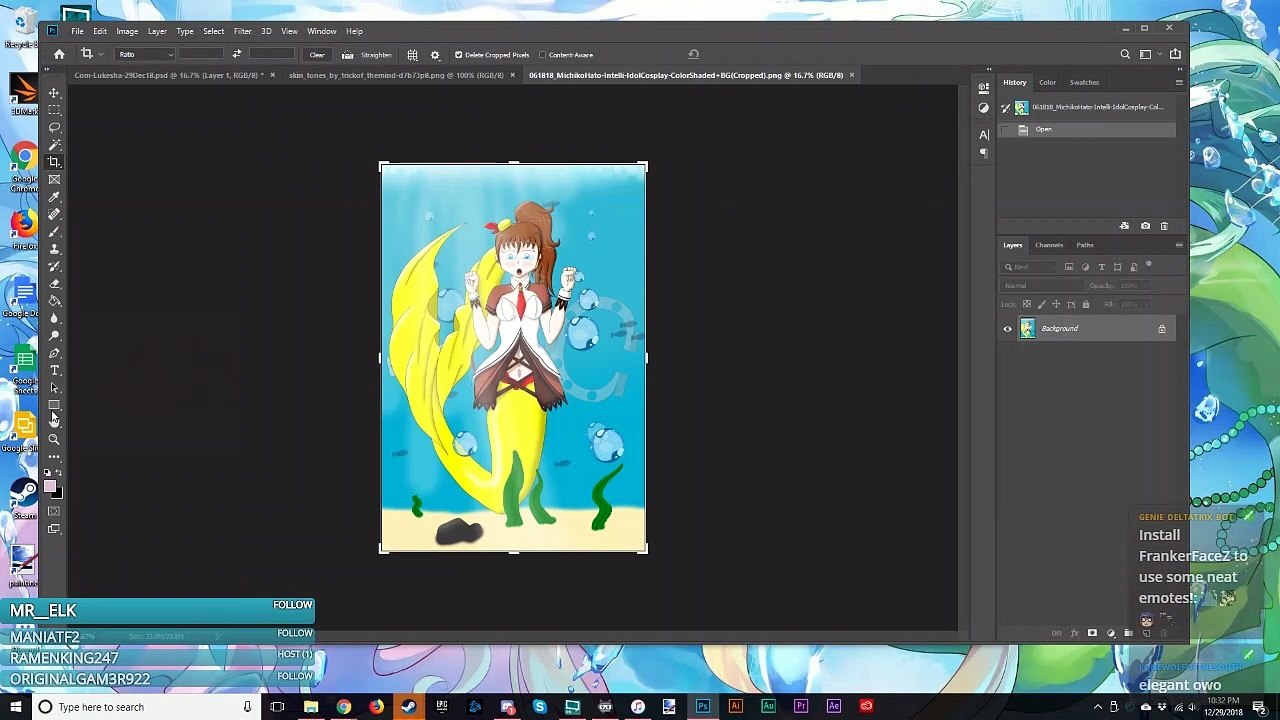
Task: Select the Move tool
Action: click(54, 93)
